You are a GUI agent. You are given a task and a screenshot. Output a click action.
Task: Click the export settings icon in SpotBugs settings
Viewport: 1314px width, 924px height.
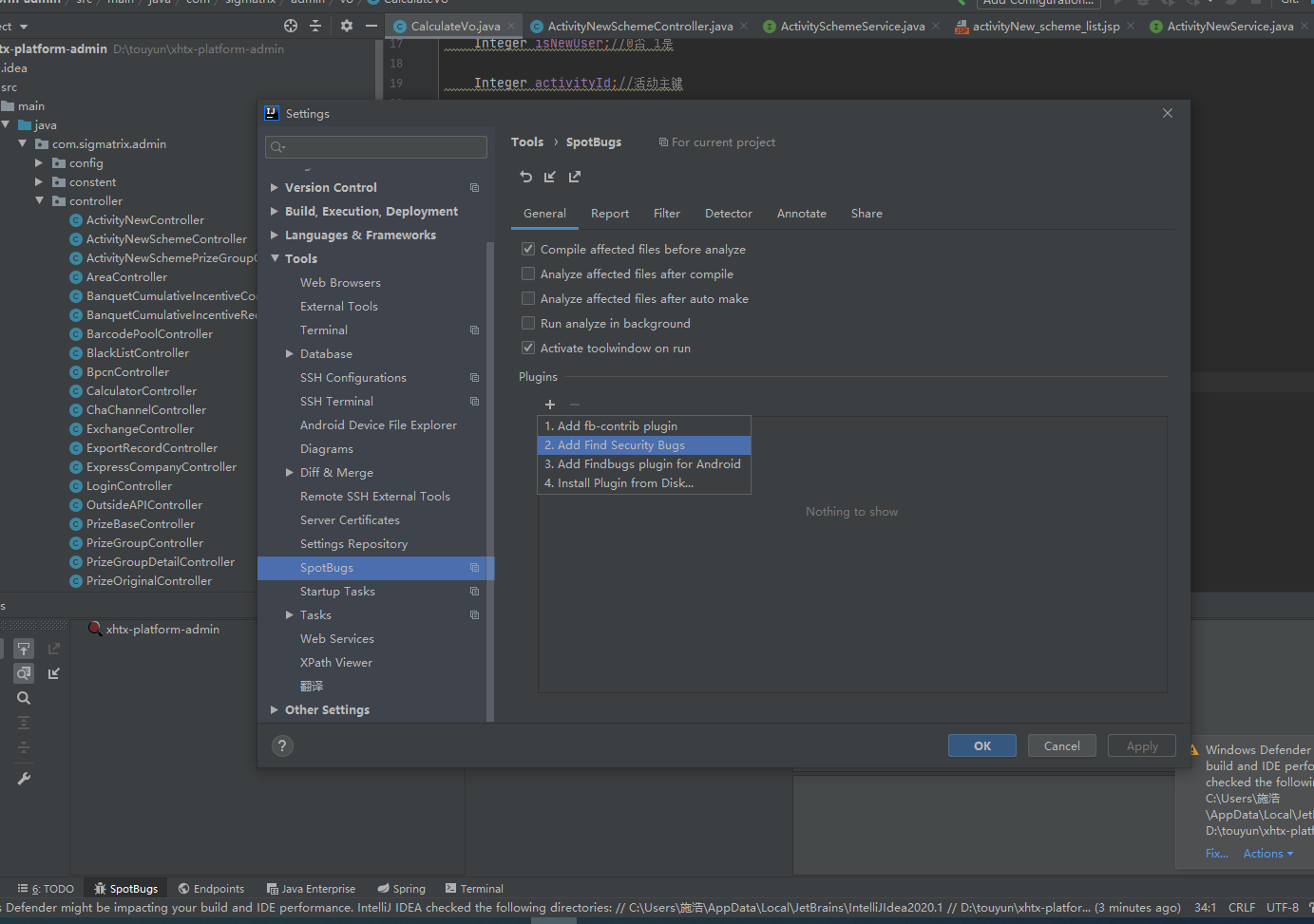click(x=575, y=177)
